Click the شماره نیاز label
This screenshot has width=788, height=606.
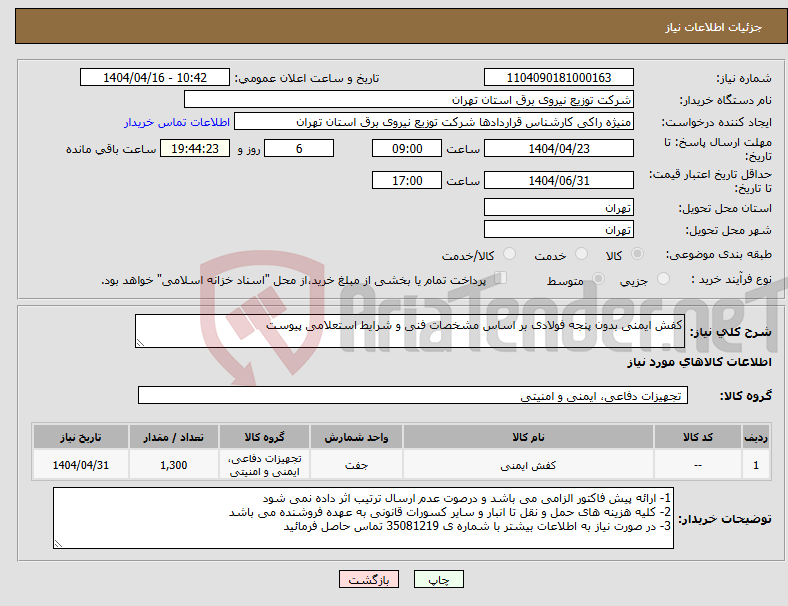[744, 78]
